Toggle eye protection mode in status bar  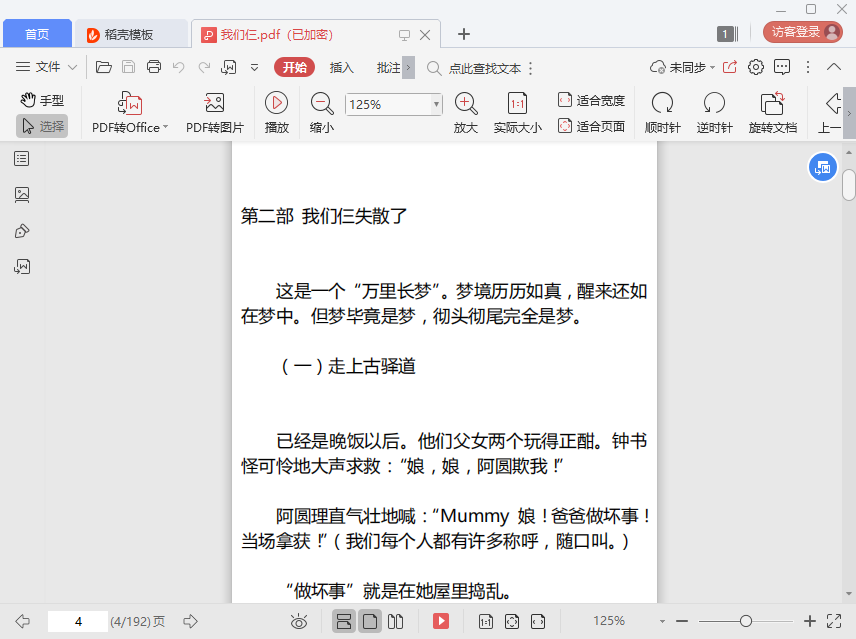298,622
